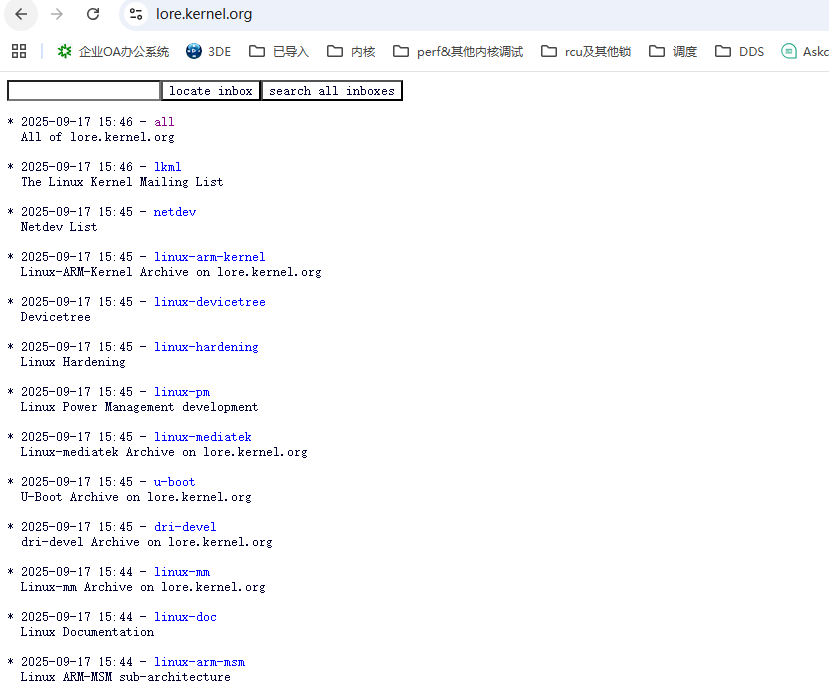Click the lore.kernel.org address bar
829x694 pixels.
(476, 14)
